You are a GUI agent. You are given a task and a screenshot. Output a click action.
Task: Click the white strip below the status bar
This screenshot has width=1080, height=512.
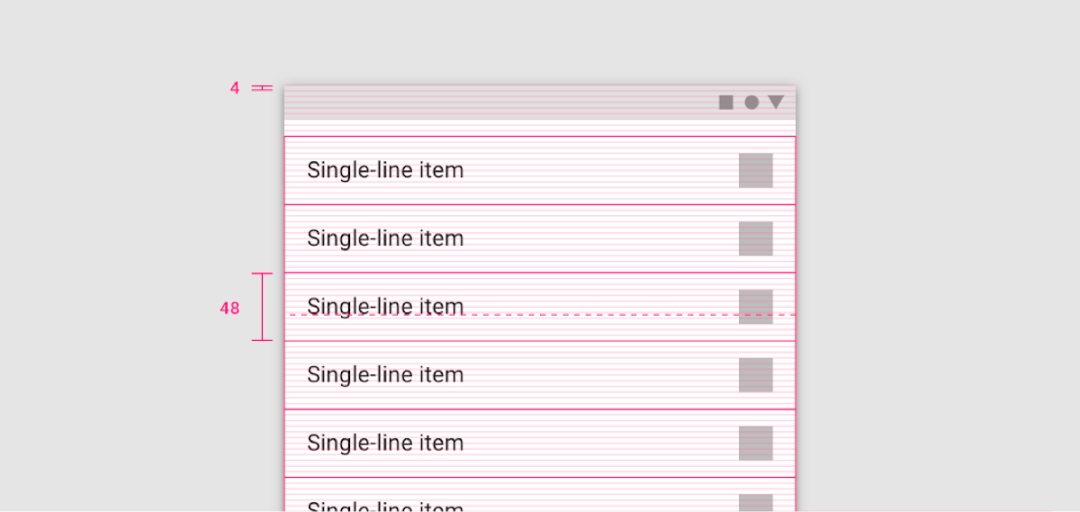point(540,127)
